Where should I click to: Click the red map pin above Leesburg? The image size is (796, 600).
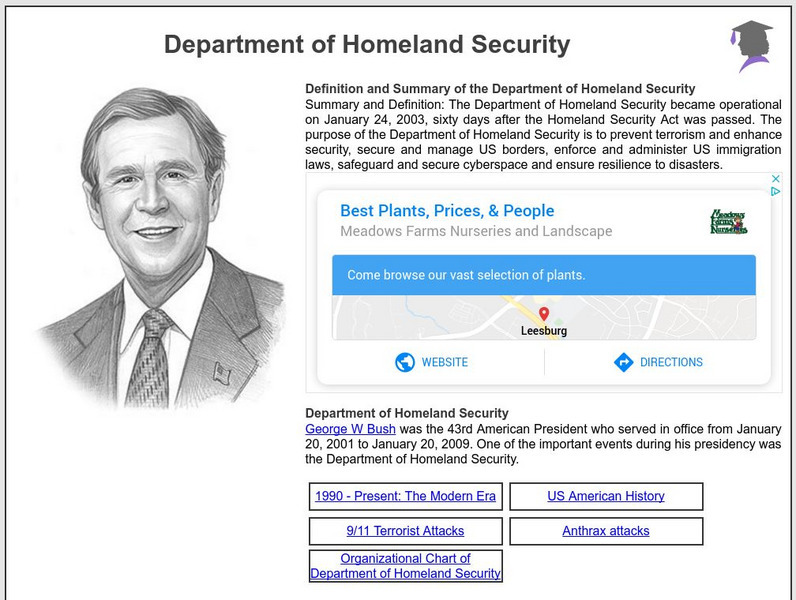[544, 314]
